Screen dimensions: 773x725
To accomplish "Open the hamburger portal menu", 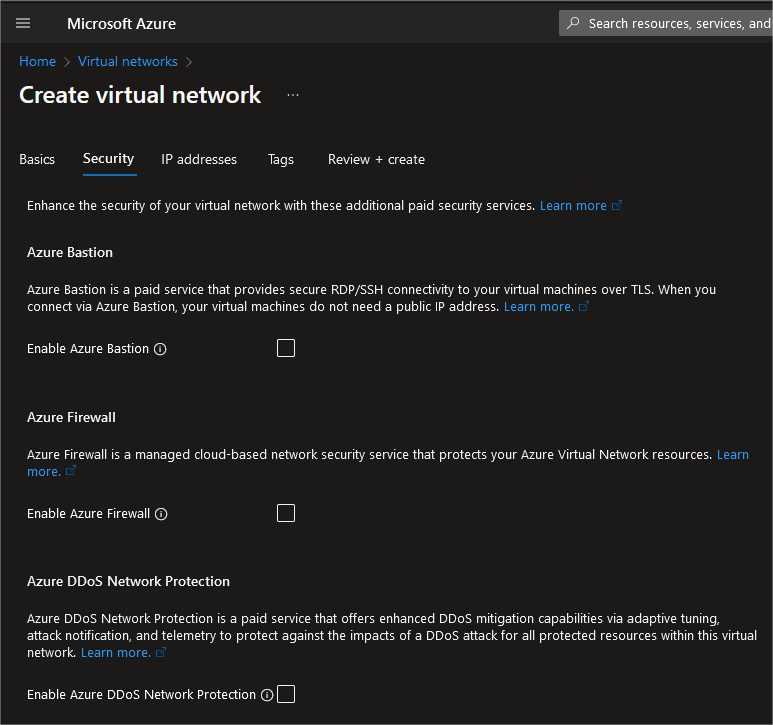I will click(x=23, y=23).
